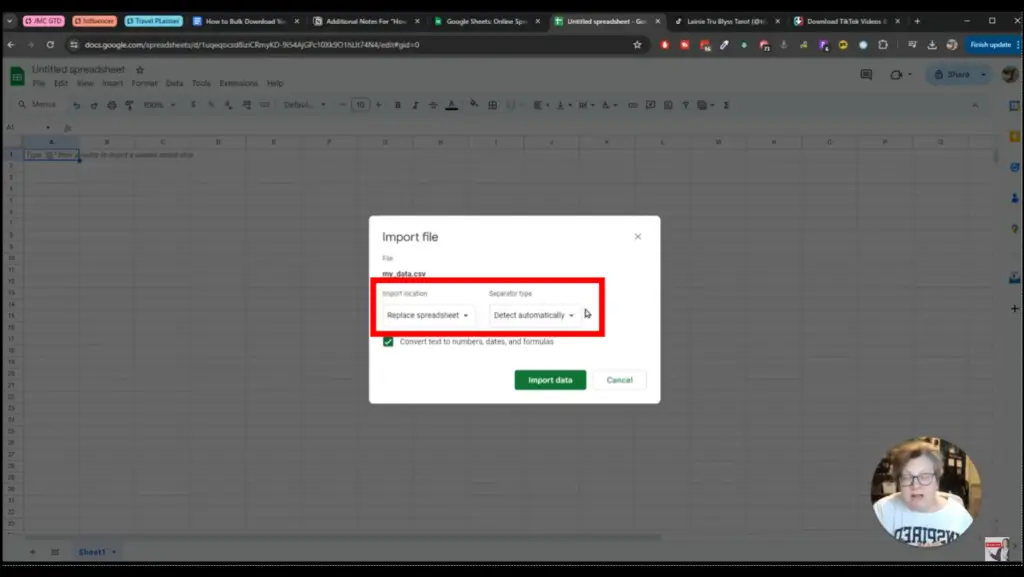Collapse the toolbar with the chevron
Screen dimensions: 1024x577
(x=974, y=105)
